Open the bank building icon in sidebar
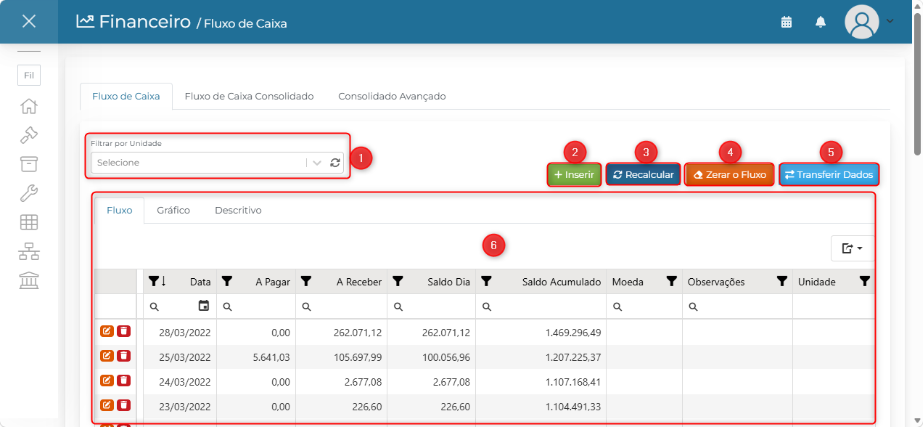Viewport: 924px width, 427px height. point(29,280)
